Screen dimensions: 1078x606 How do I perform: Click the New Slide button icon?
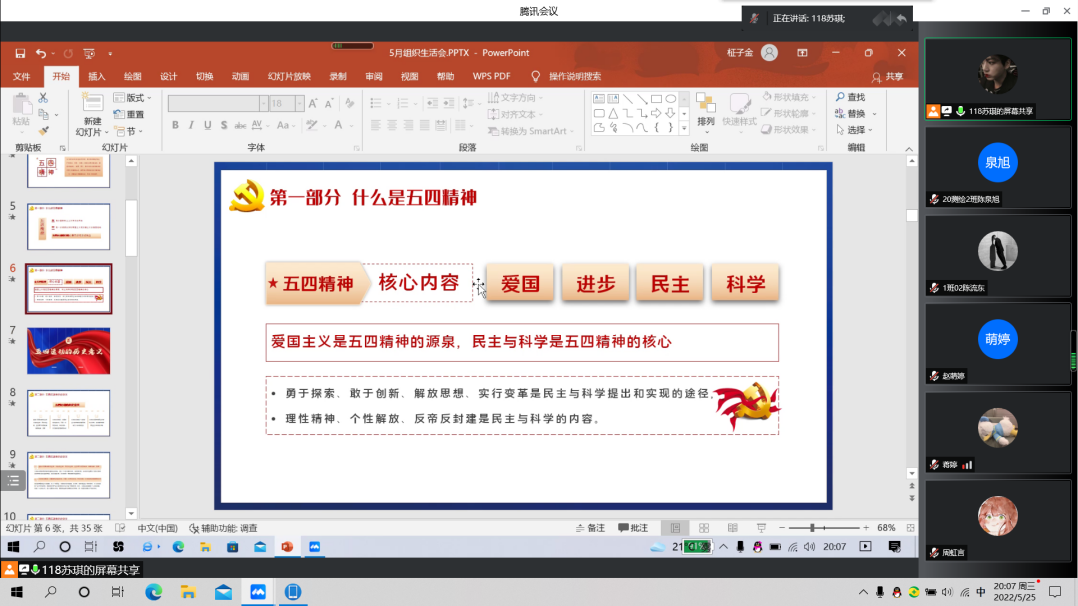(92, 103)
